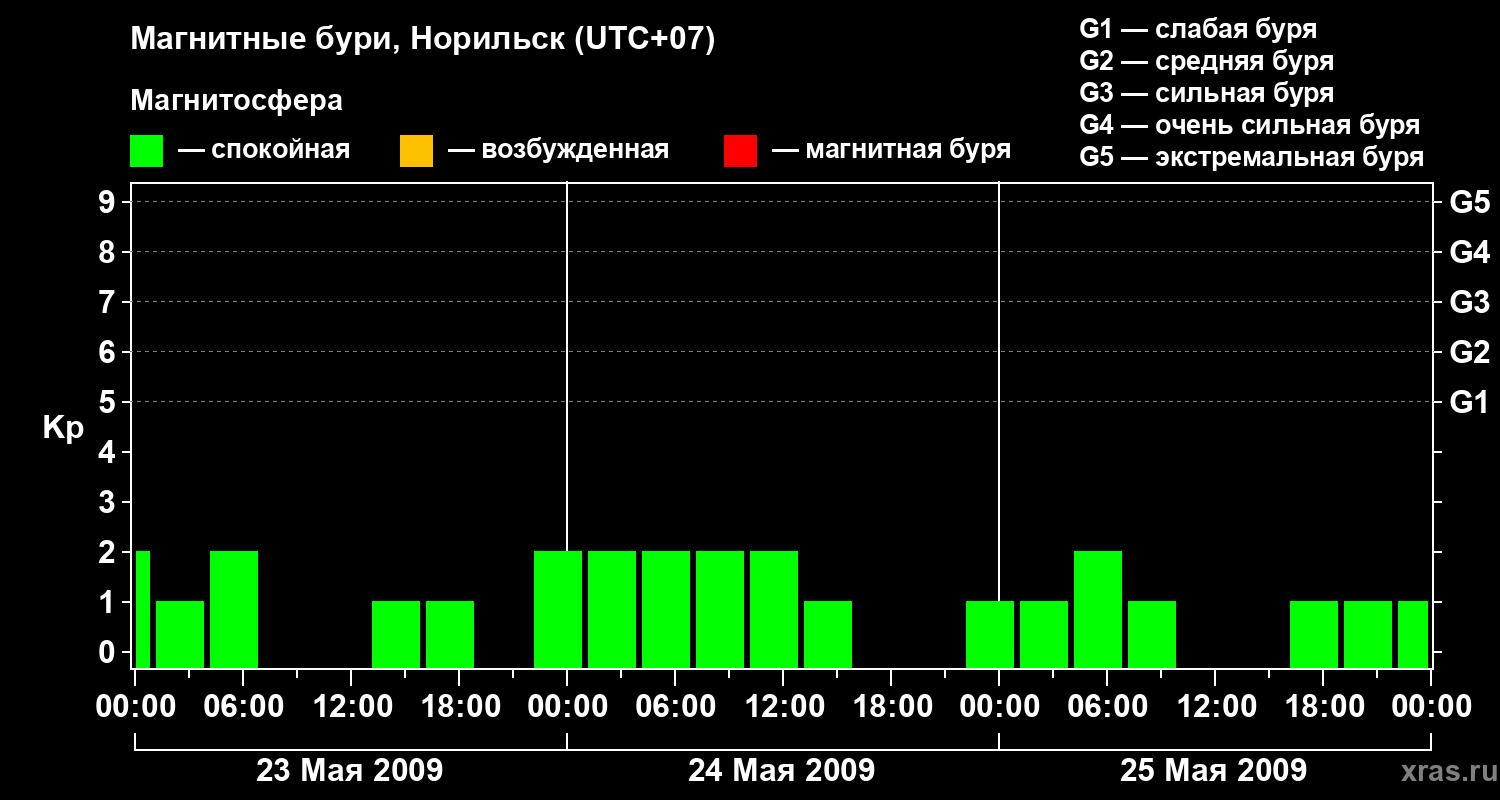This screenshot has width=1500, height=800.
Task: Click the 18:00 time label for 23 Мая
Action: click(459, 706)
